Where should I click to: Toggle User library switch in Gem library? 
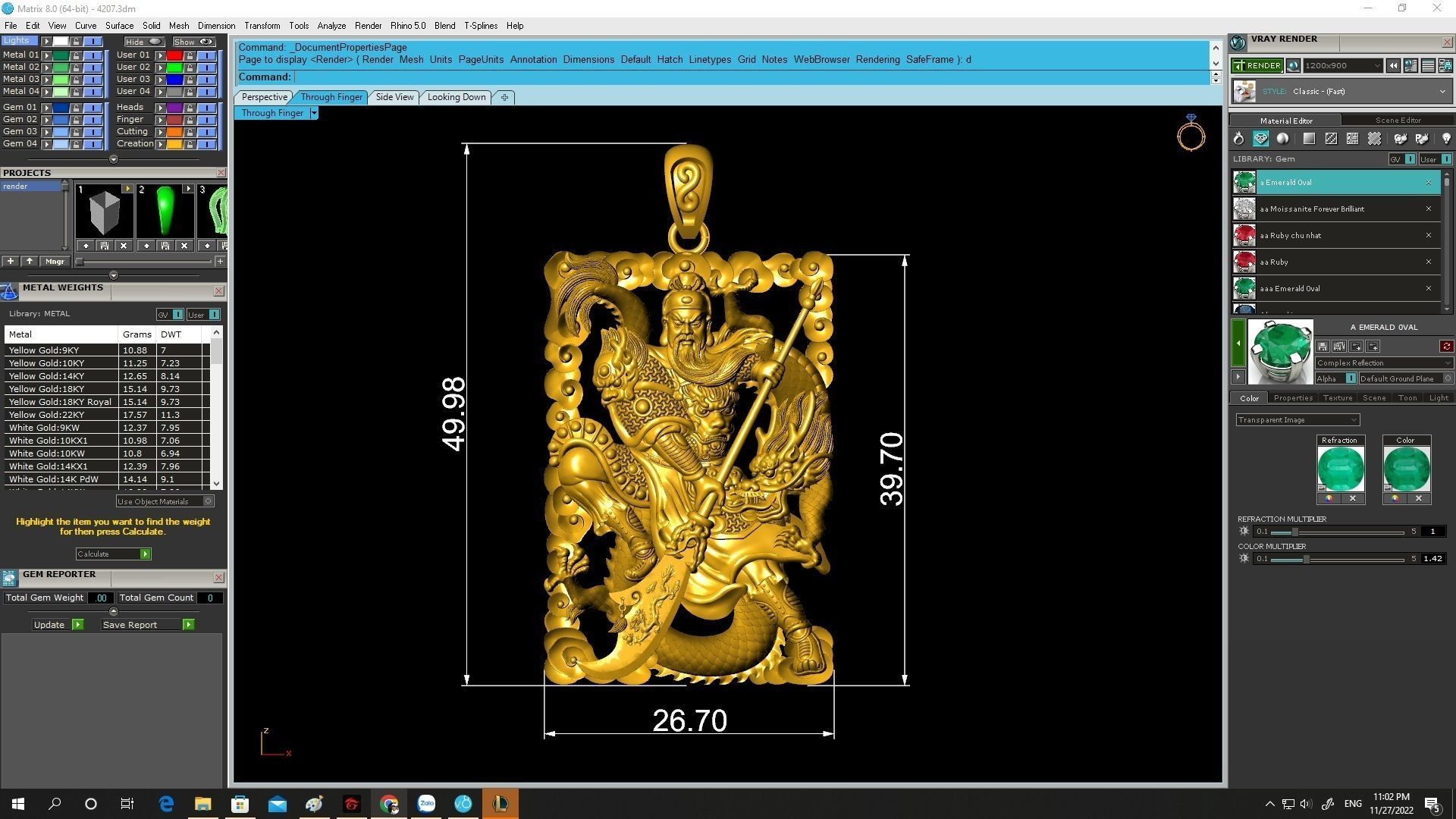coord(1446,159)
